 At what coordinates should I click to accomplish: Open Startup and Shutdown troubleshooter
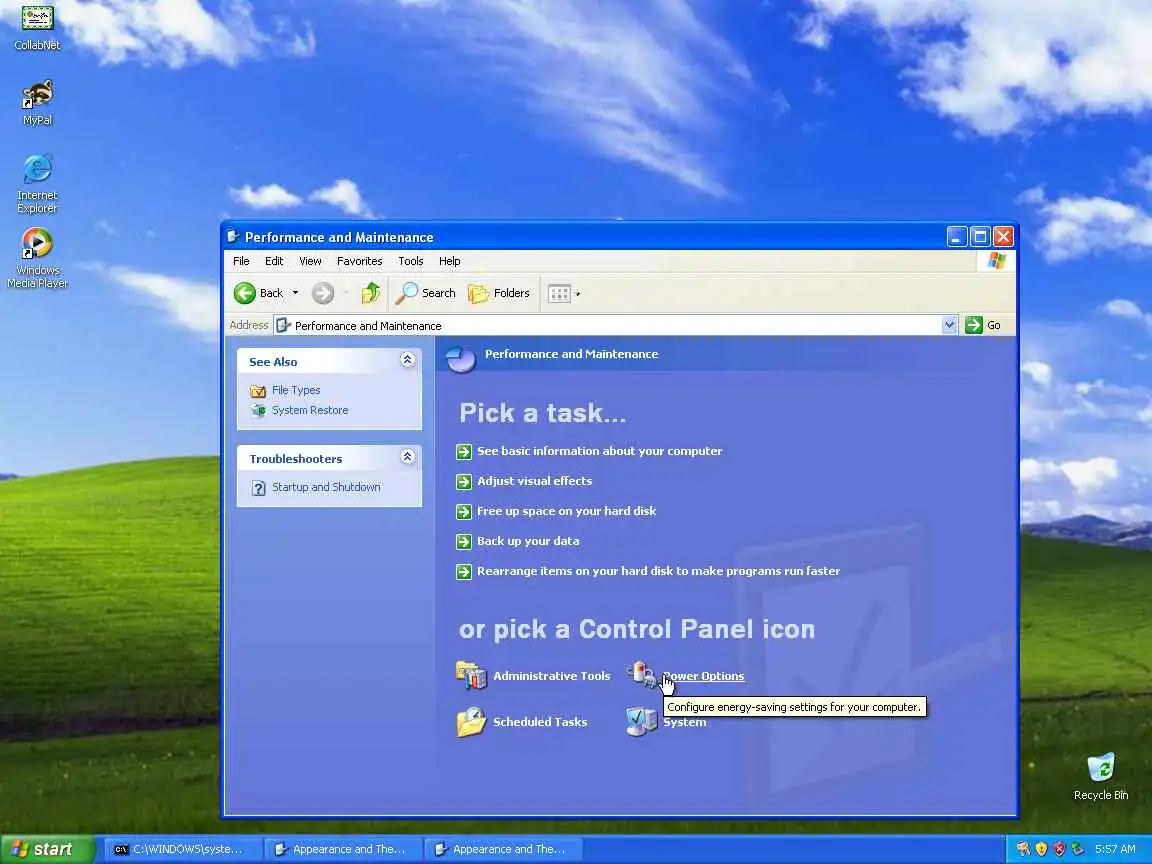pos(326,487)
